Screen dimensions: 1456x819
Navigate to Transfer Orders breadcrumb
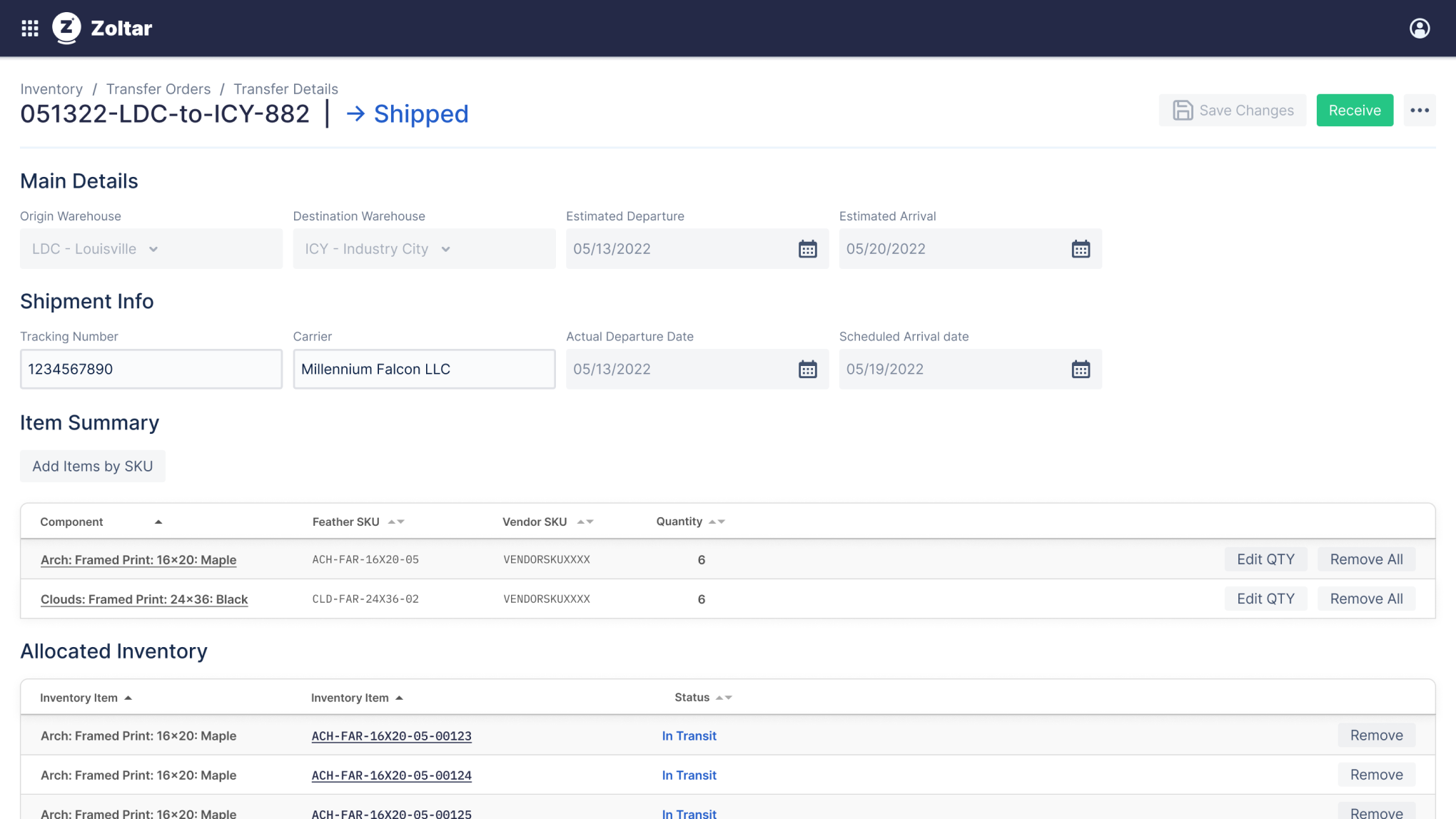click(158, 89)
